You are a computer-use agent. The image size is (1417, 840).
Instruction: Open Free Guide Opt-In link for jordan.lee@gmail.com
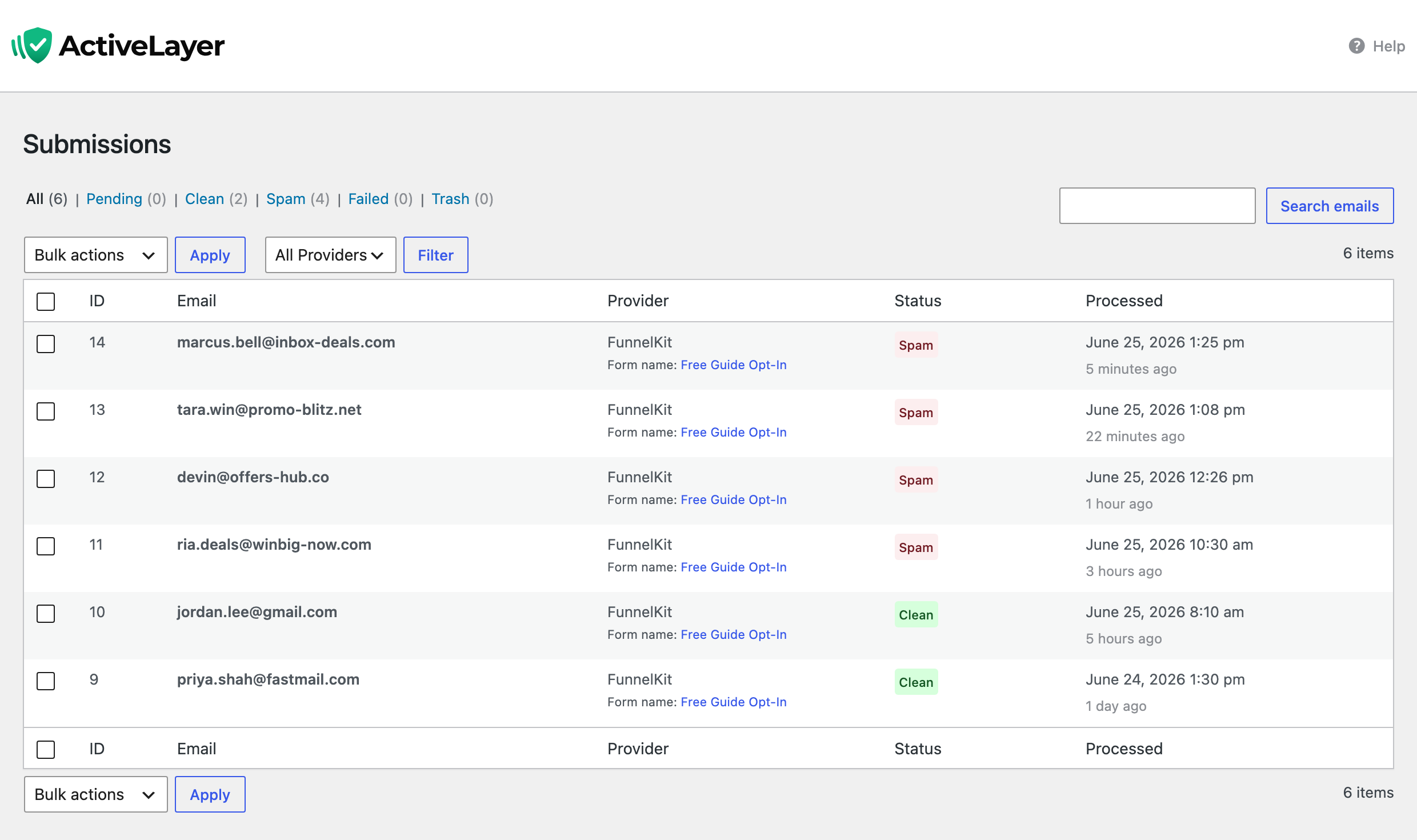coord(734,634)
